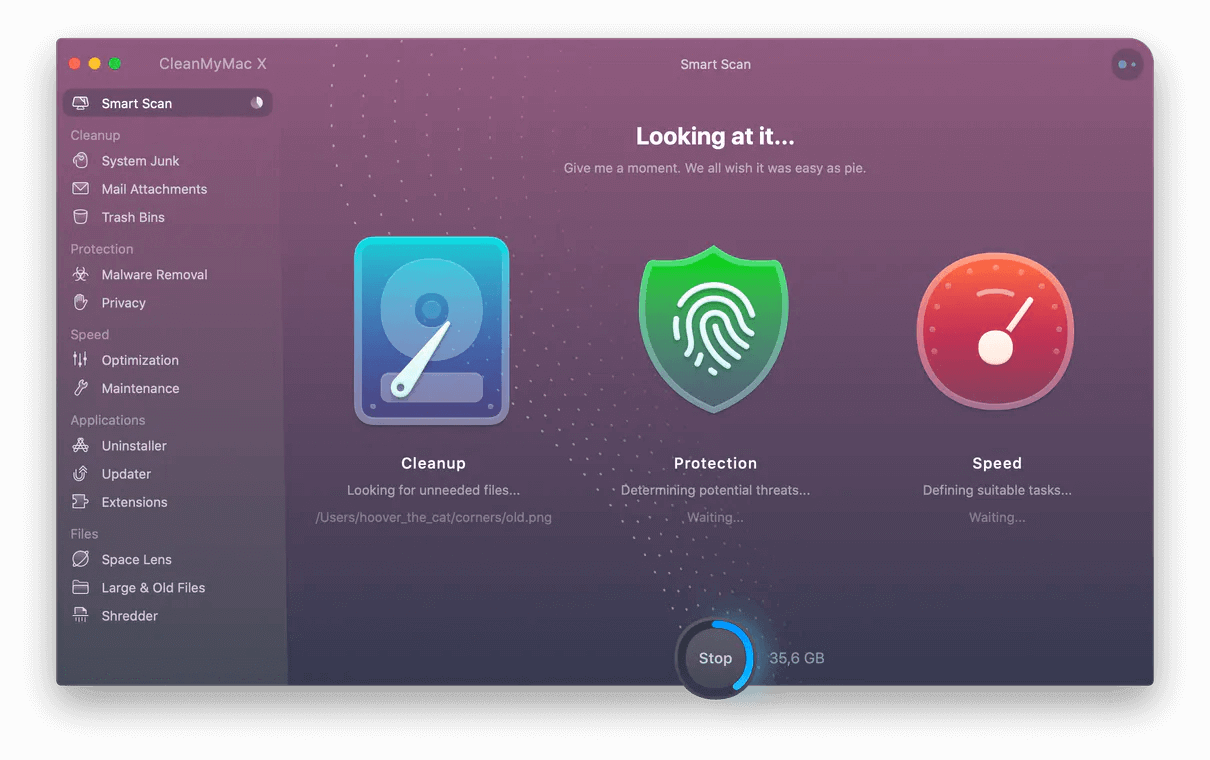Select System Junk in the sidebar
Screen dimensions: 1210x760
click(140, 160)
